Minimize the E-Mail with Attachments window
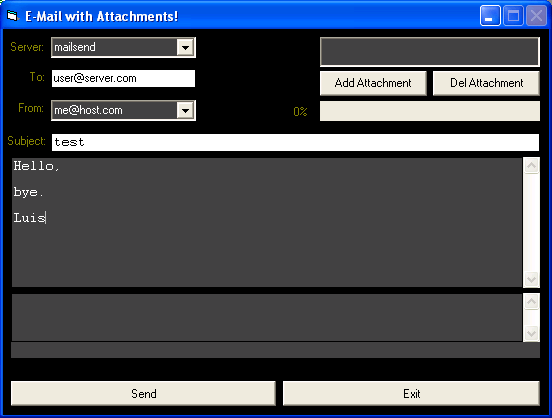This screenshot has width=552, height=418. click(x=490, y=16)
